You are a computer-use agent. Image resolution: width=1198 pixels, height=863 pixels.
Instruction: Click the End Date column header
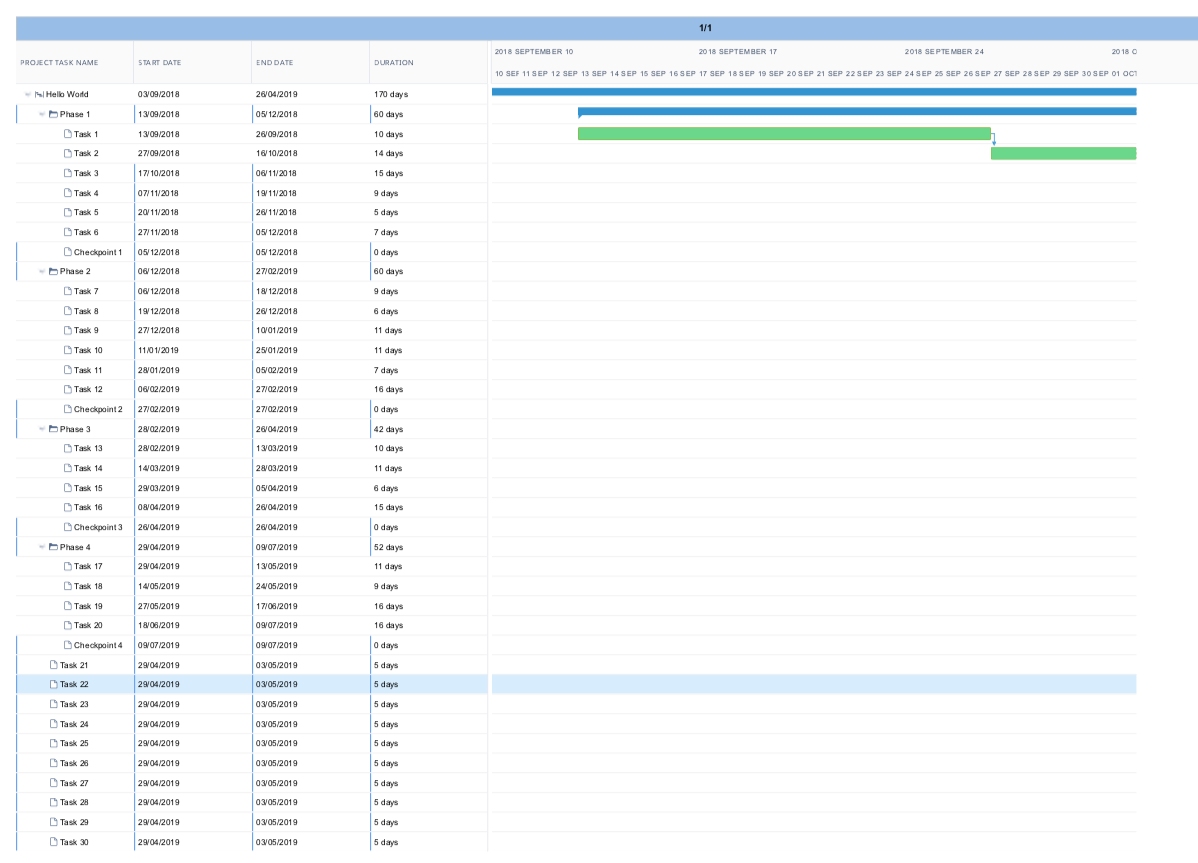275,63
